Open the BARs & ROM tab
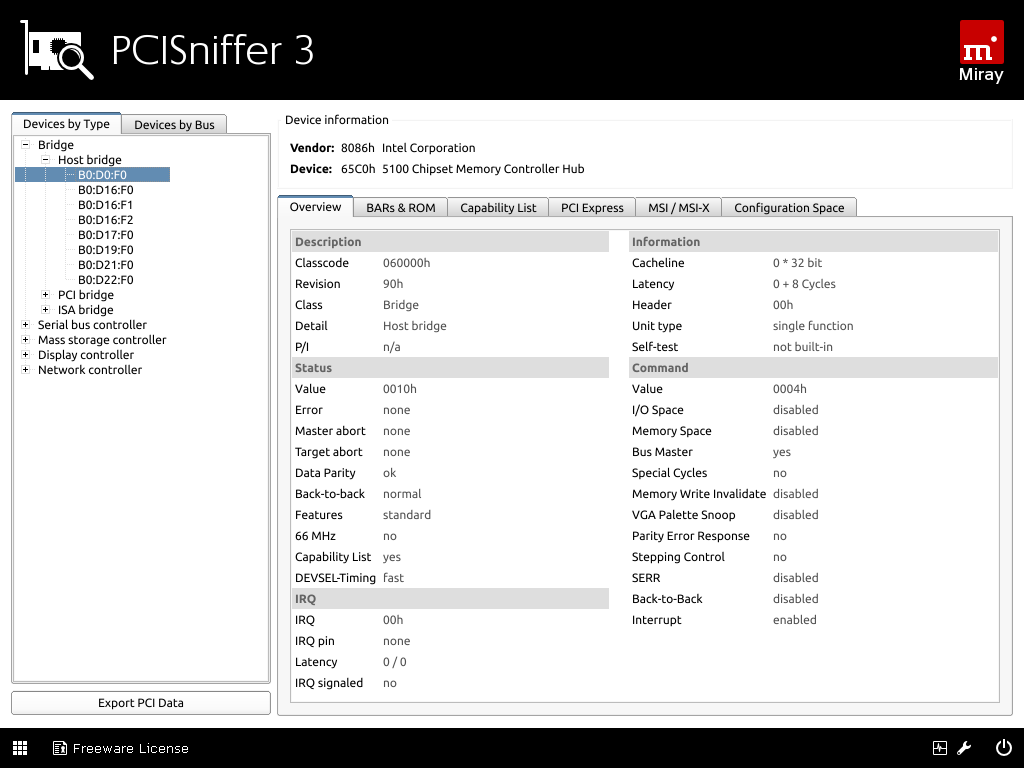Image resolution: width=1024 pixels, height=768 pixels. click(400, 208)
